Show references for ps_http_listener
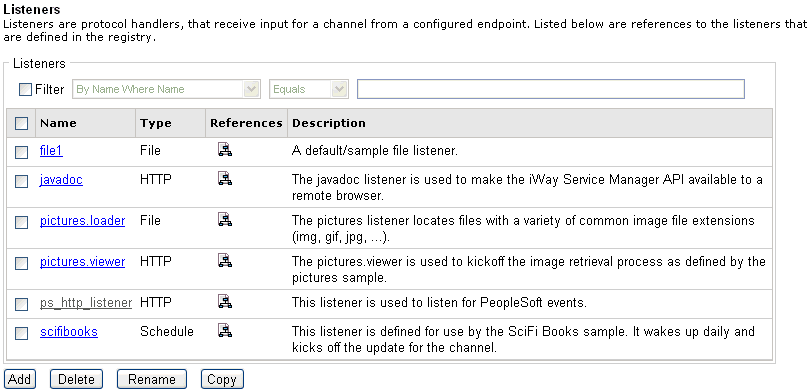This screenshot has width=810, height=391. [225, 302]
